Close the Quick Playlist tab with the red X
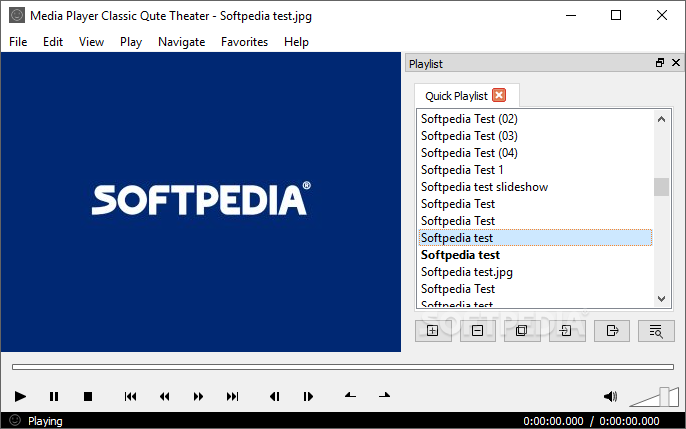The width and height of the screenshot is (686, 429). [x=499, y=95]
